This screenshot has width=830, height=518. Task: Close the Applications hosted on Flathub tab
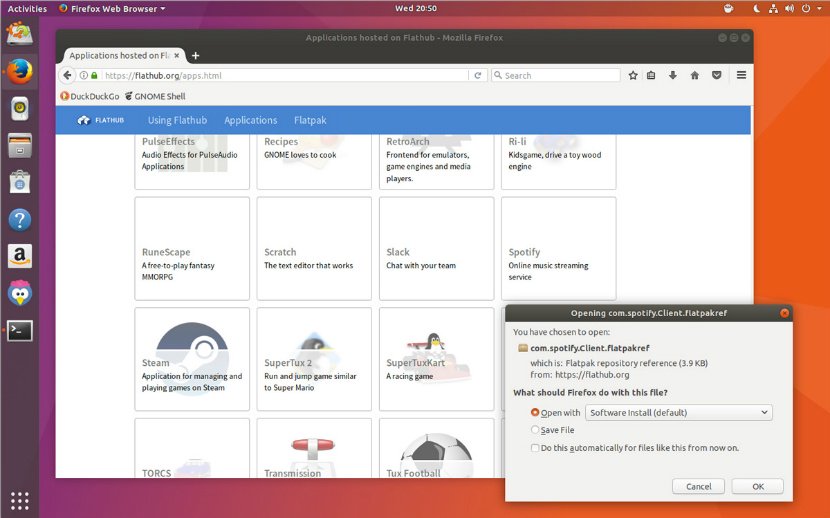[177, 55]
